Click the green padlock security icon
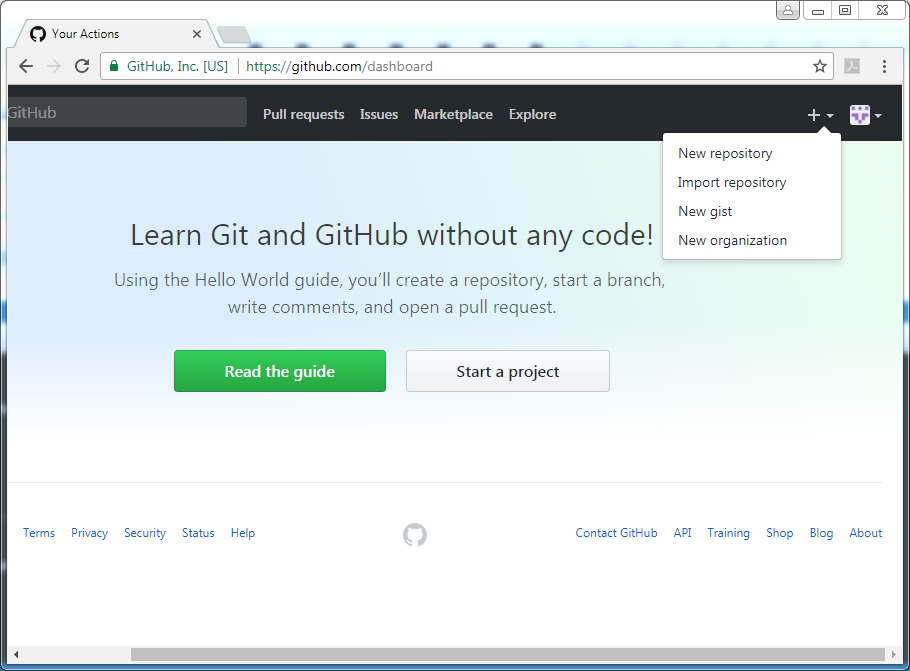The image size is (910, 671). pyautogui.click(x=114, y=66)
